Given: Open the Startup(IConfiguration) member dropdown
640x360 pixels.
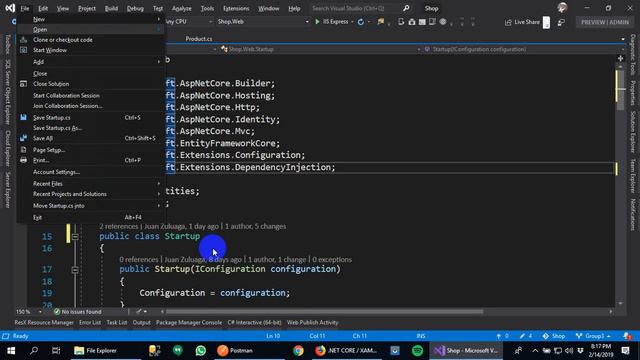Looking at the screenshot, I should pyautogui.click(x=524, y=49).
